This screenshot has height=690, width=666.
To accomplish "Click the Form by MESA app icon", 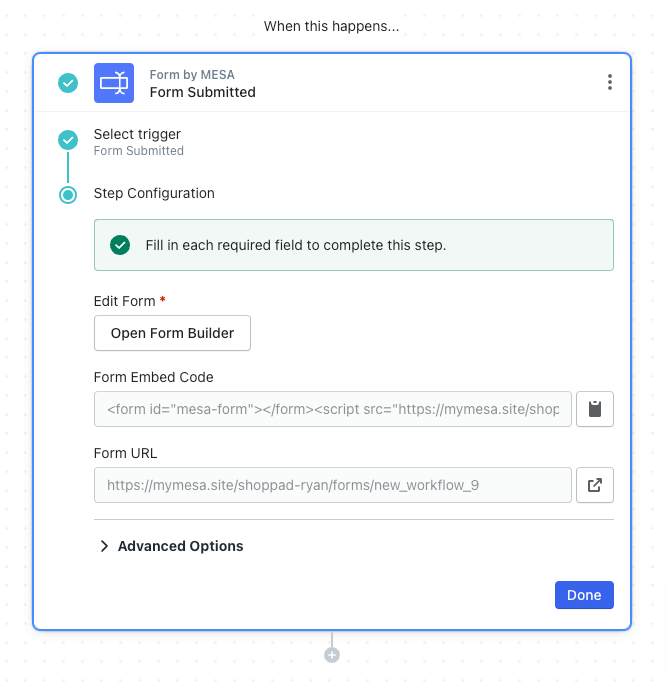I will point(114,83).
